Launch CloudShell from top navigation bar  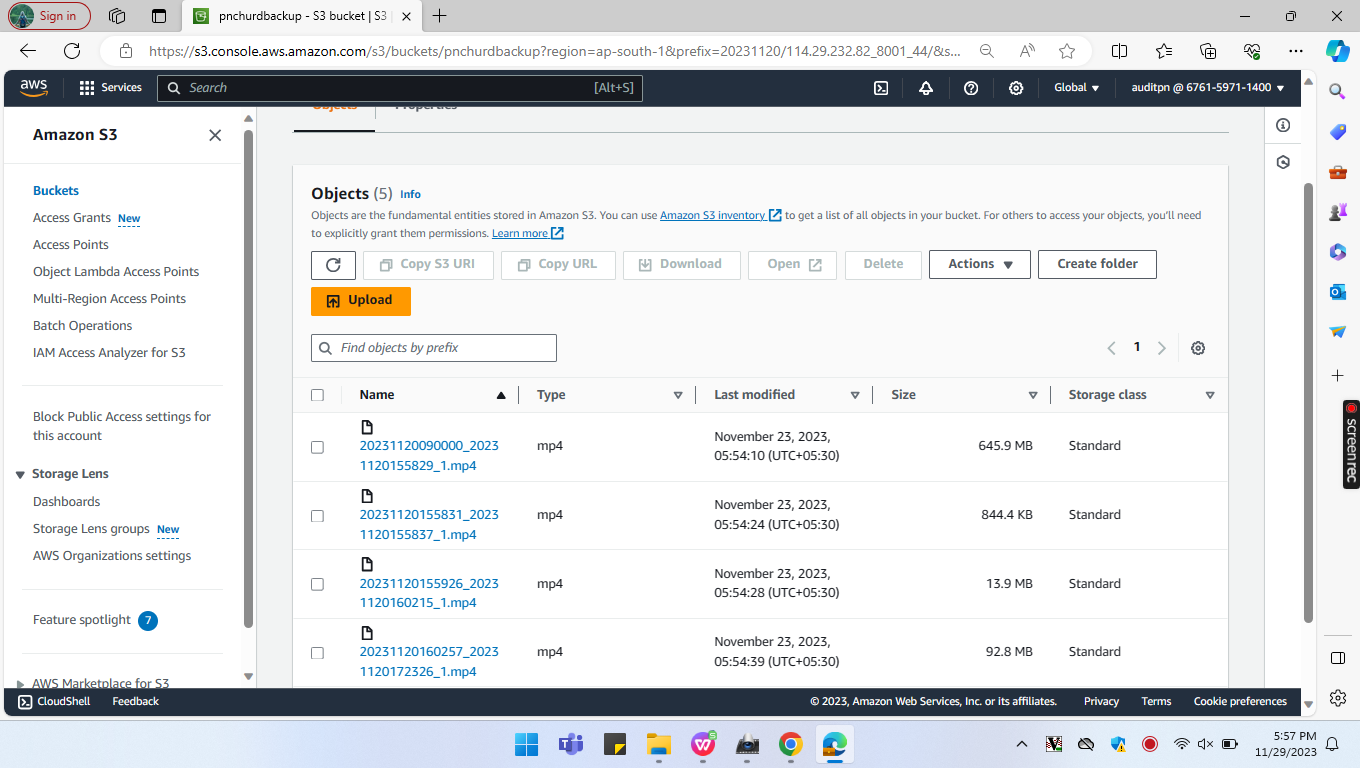click(x=881, y=88)
